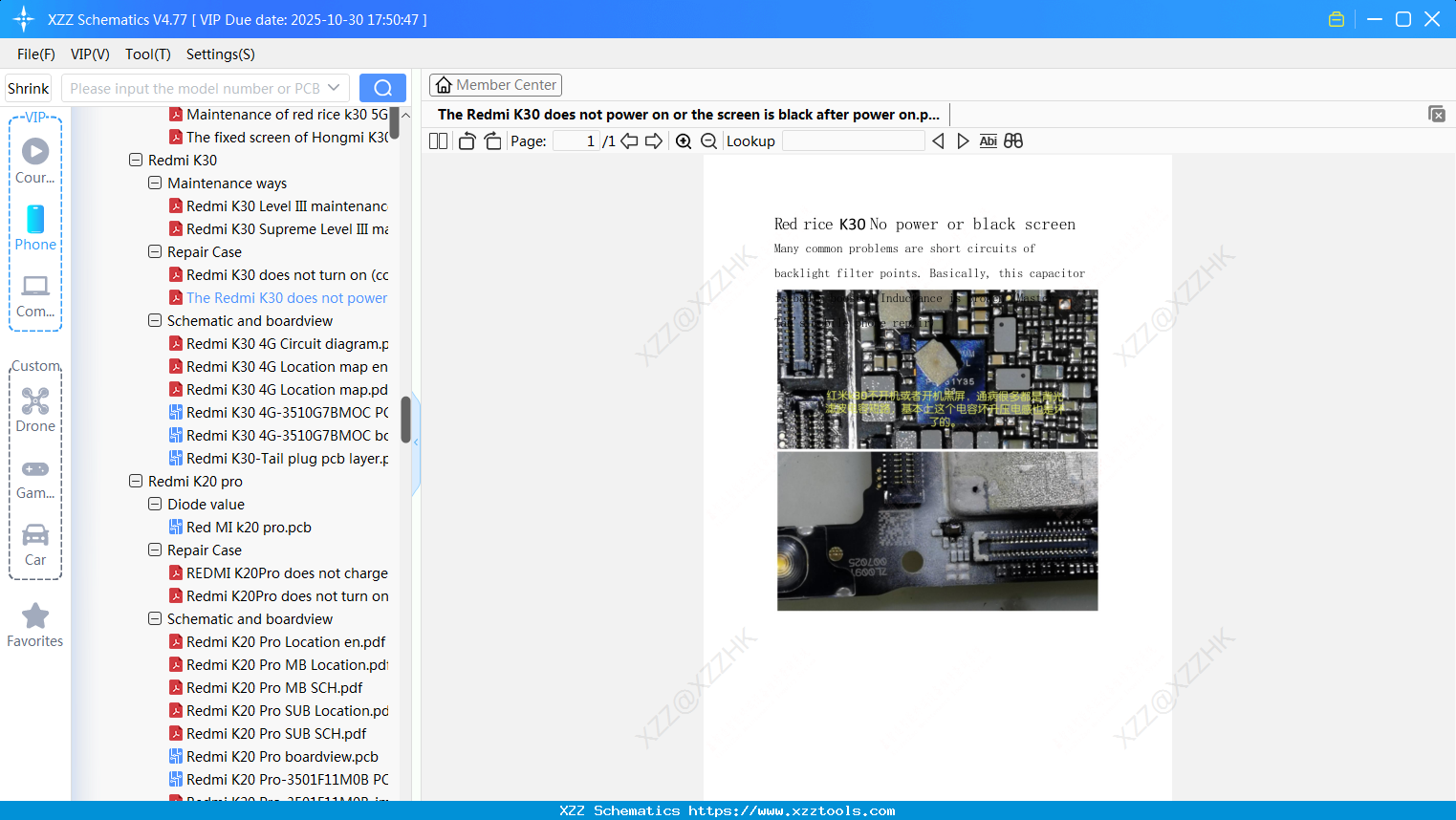Collapse the Redmi K30 tree node
The image size is (1456, 820).
tap(136, 160)
